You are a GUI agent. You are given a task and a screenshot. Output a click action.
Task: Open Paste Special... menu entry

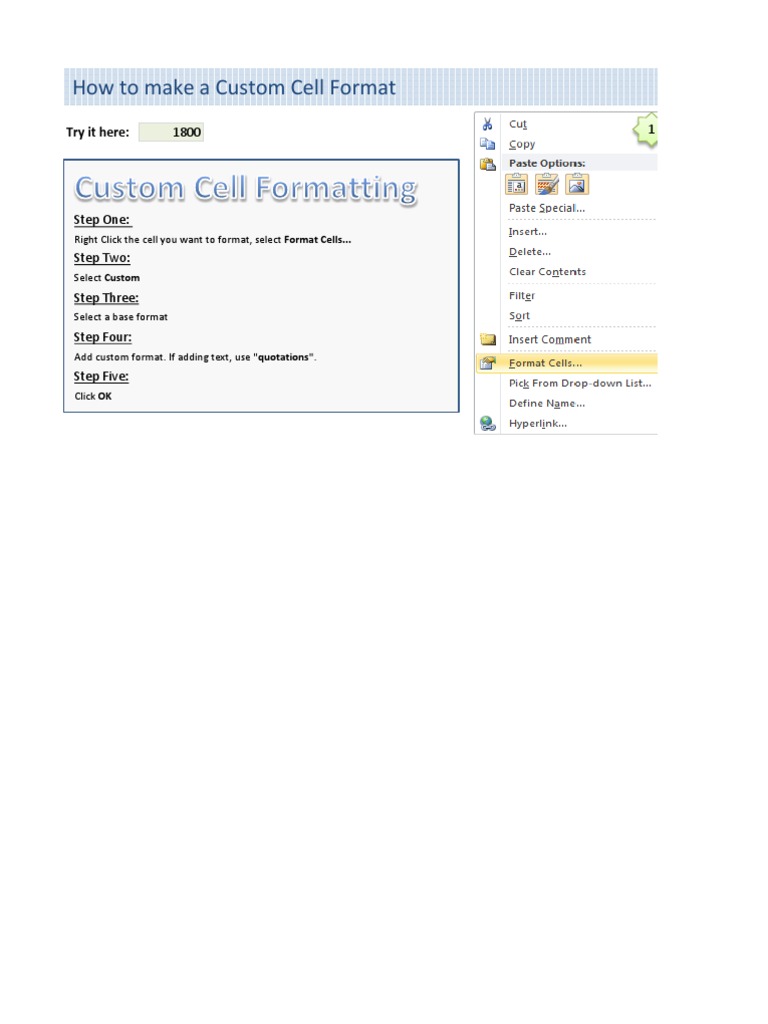547,208
